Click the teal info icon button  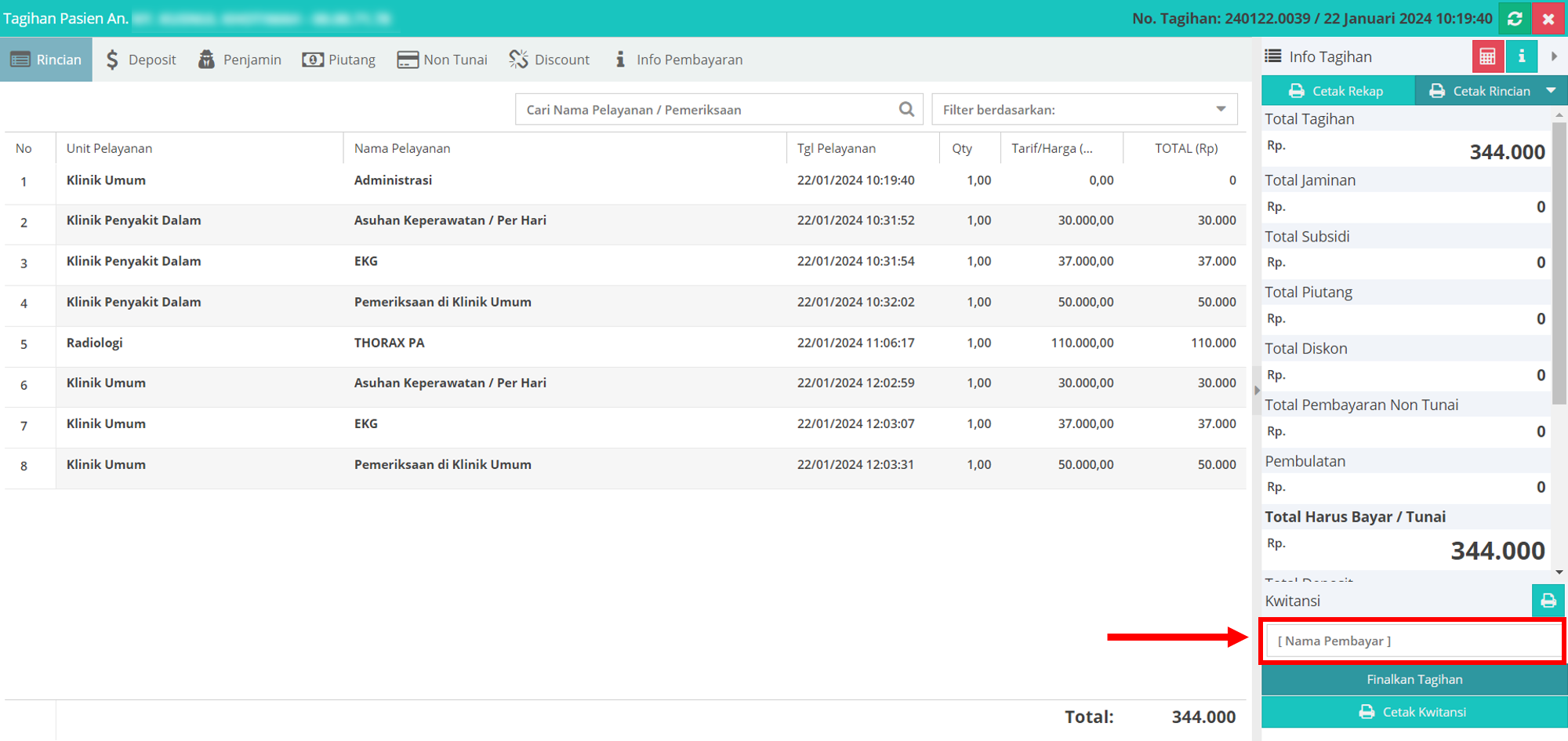click(1521, 56)
